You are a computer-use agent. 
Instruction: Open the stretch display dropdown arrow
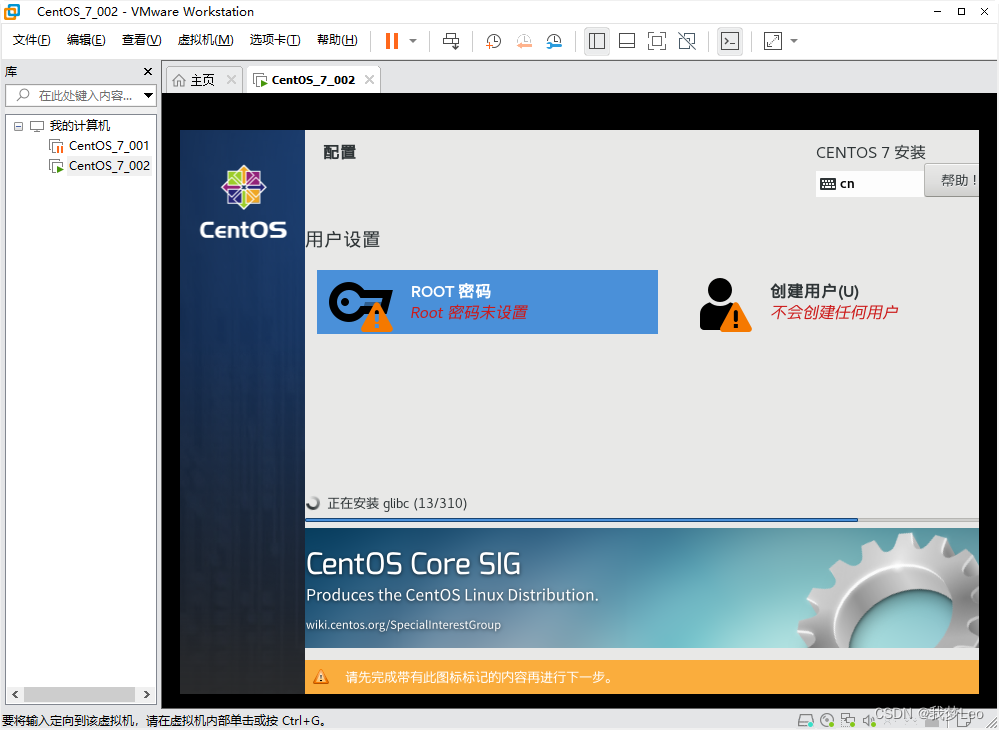(x=794, y=41)
